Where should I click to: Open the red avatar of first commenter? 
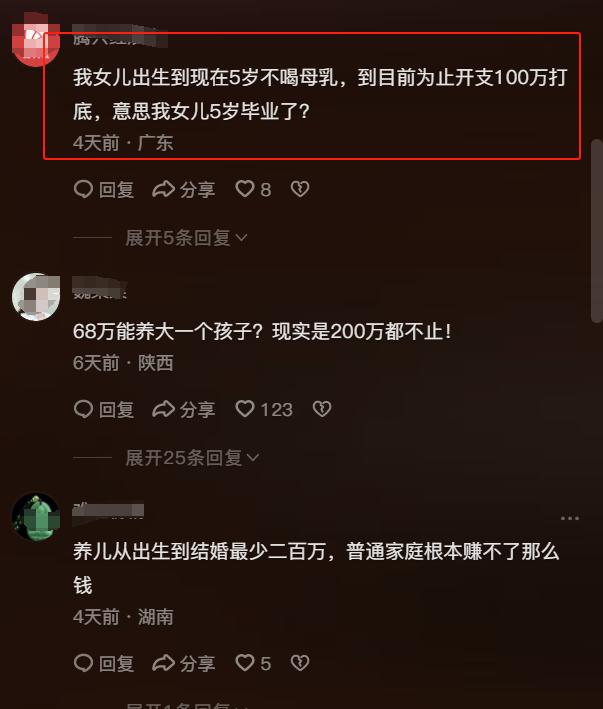click(x=36, y=42)
